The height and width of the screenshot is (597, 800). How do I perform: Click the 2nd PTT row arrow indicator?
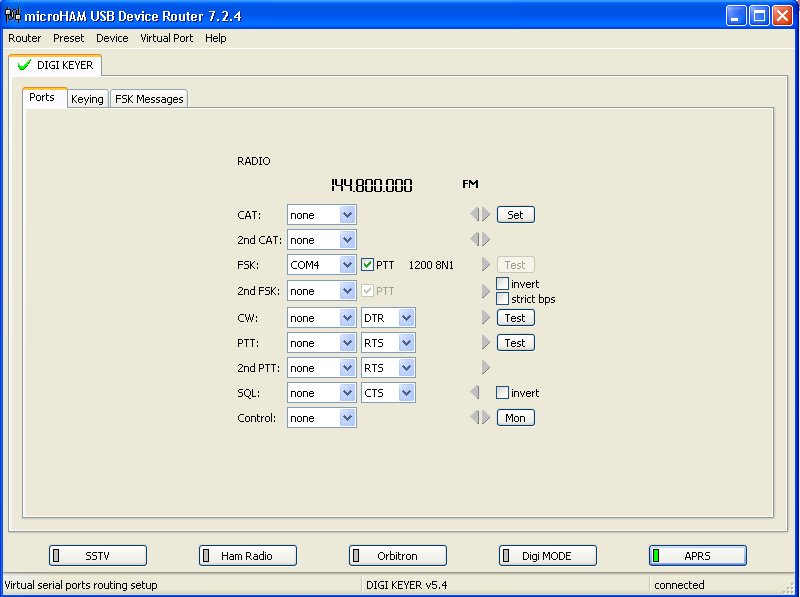click(486, 367)
